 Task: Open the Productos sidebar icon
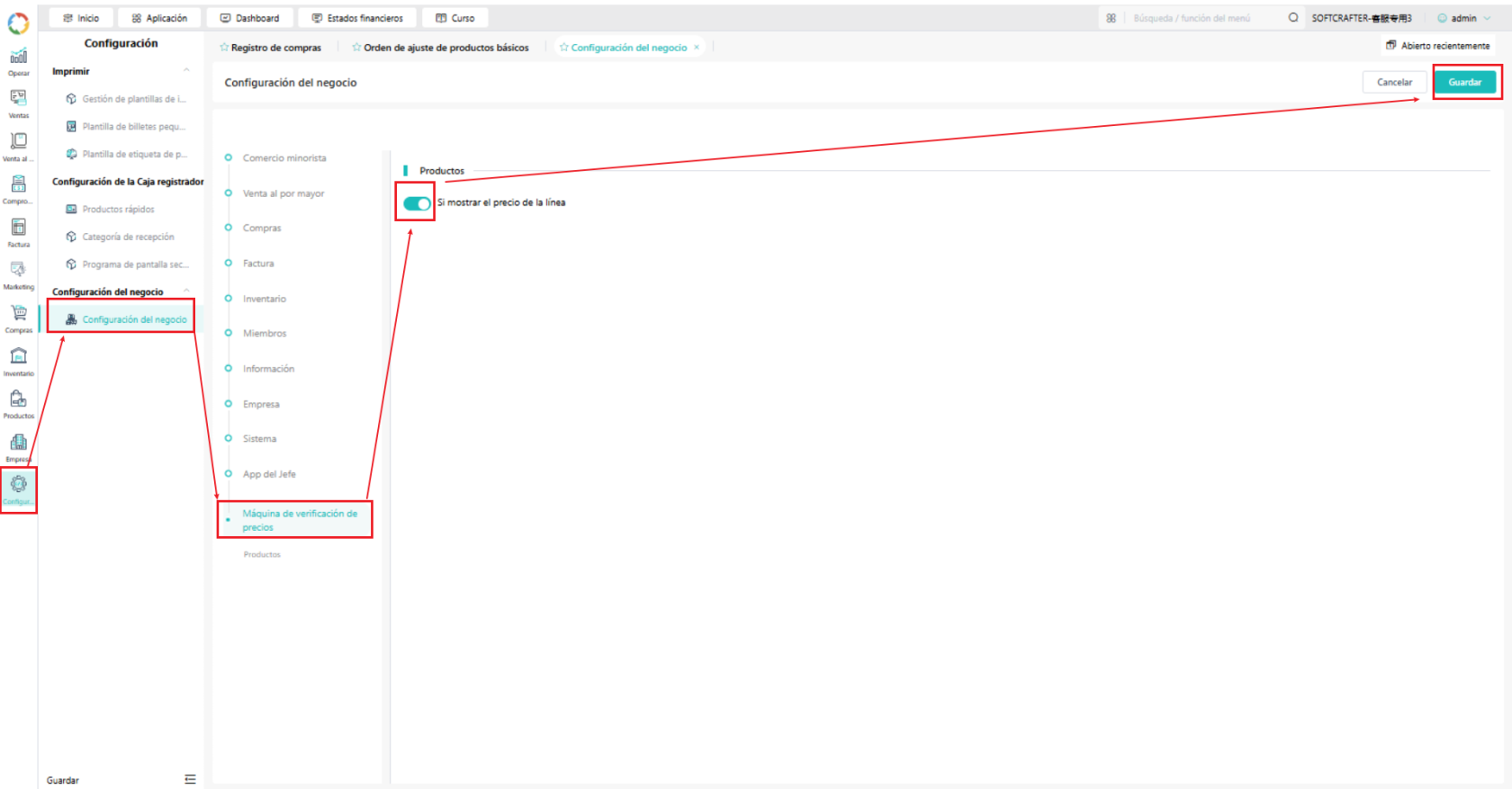[18, 404]
